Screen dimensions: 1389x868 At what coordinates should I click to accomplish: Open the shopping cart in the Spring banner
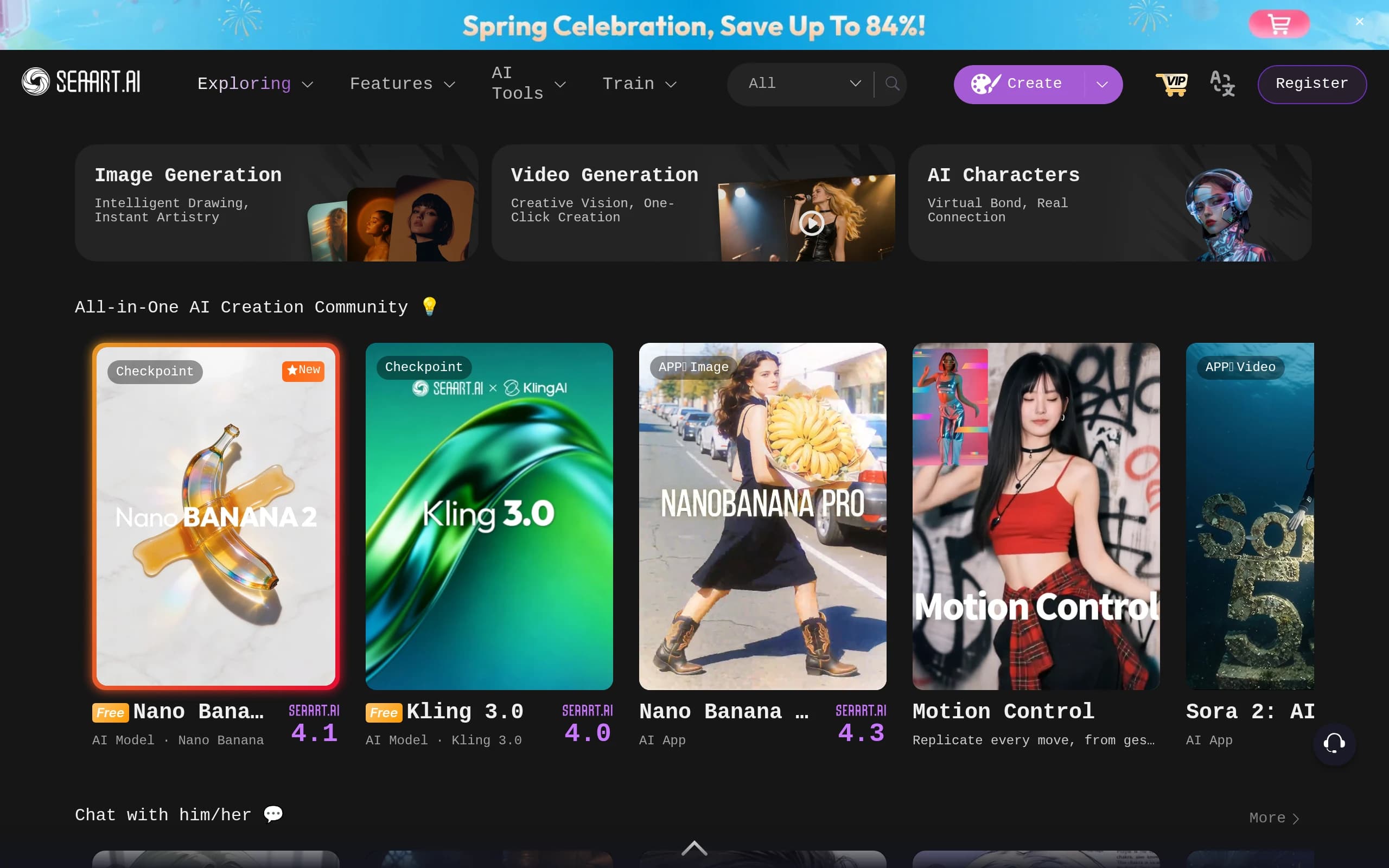pos(1279,24)
